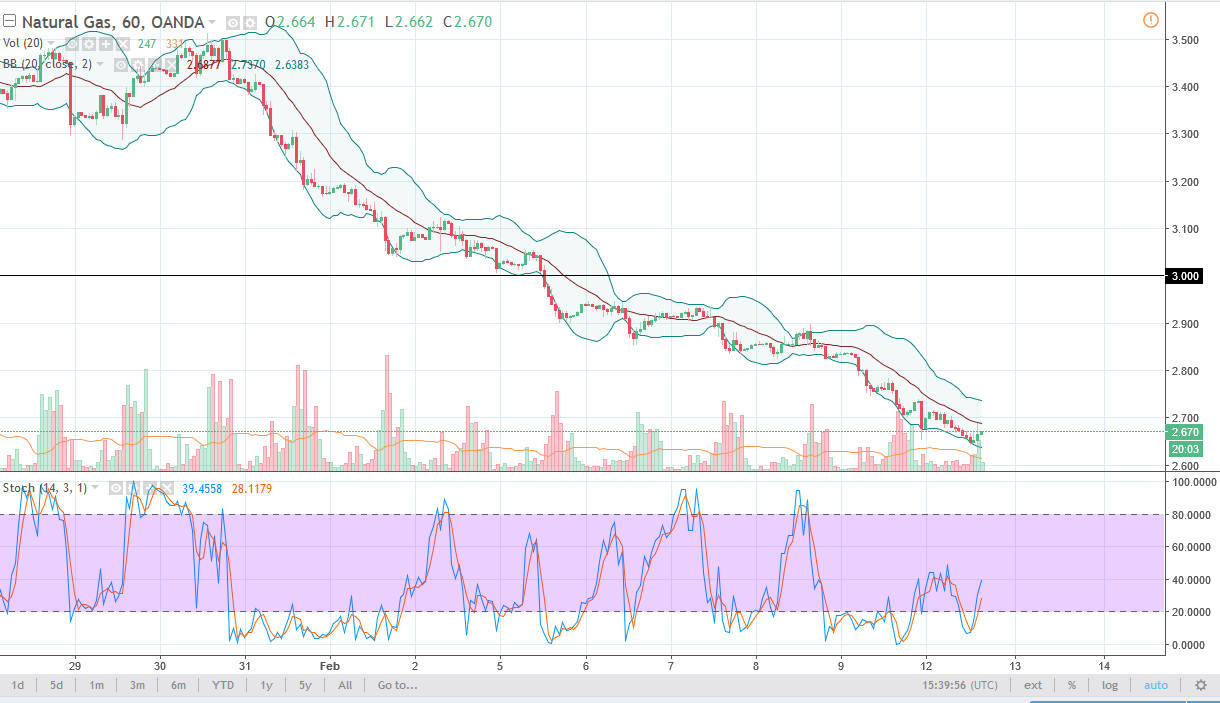The height and width of the screenshot is (703, 1220).
Task: Expand the BB (20, close, 2) dropdown arrow
Action: pos(100,65)
